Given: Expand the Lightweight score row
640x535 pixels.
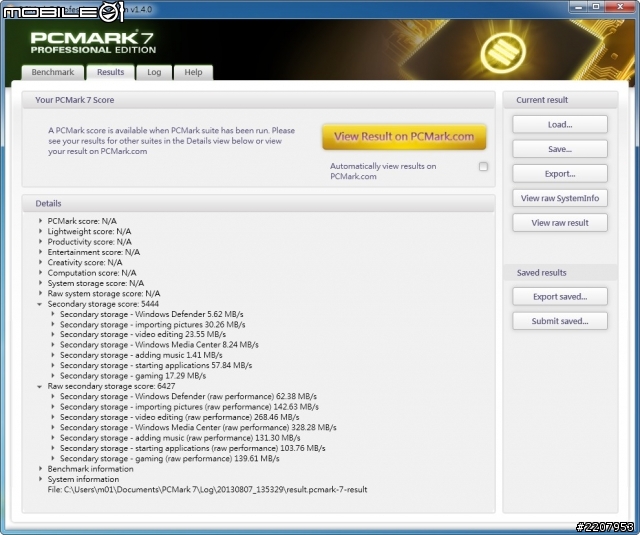Looking at the screenshot, I should pos(40,231).
